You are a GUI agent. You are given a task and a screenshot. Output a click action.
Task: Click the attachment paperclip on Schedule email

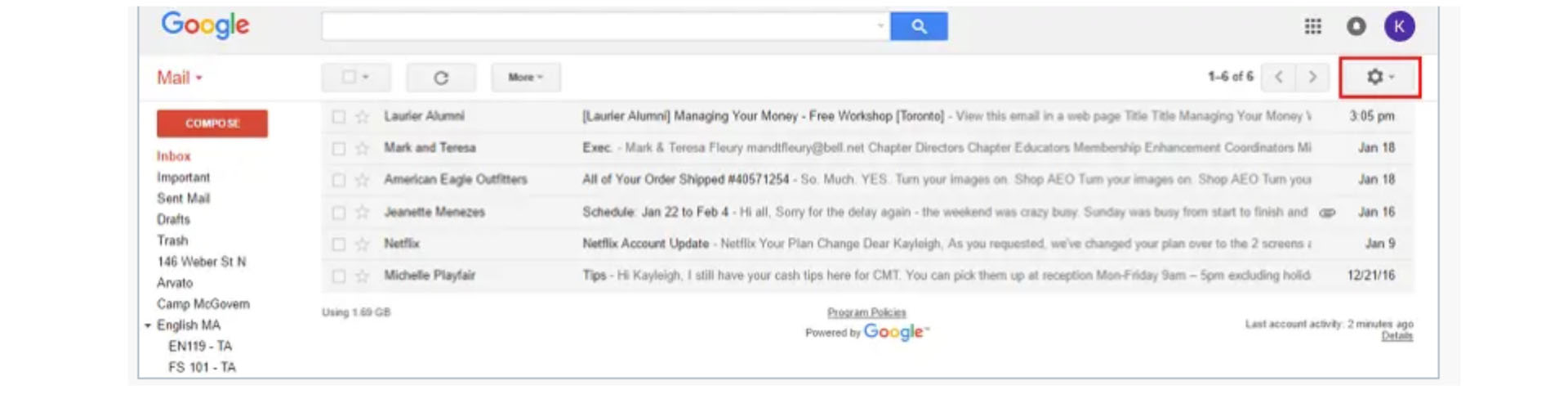(x=1327, y=213)
